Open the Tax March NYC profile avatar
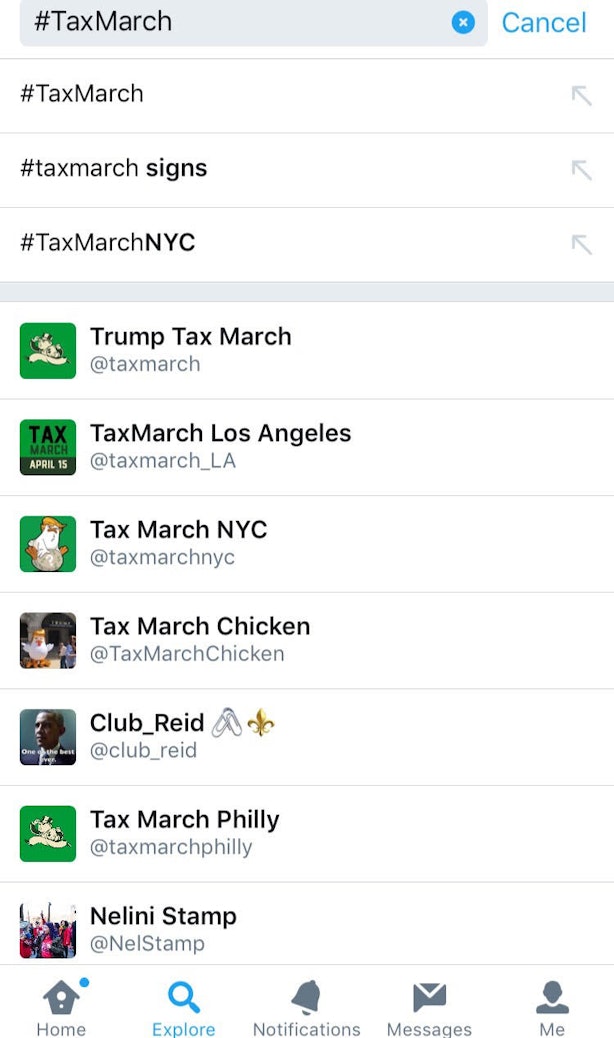This screenshot has height=1038, width=614. 48,543
